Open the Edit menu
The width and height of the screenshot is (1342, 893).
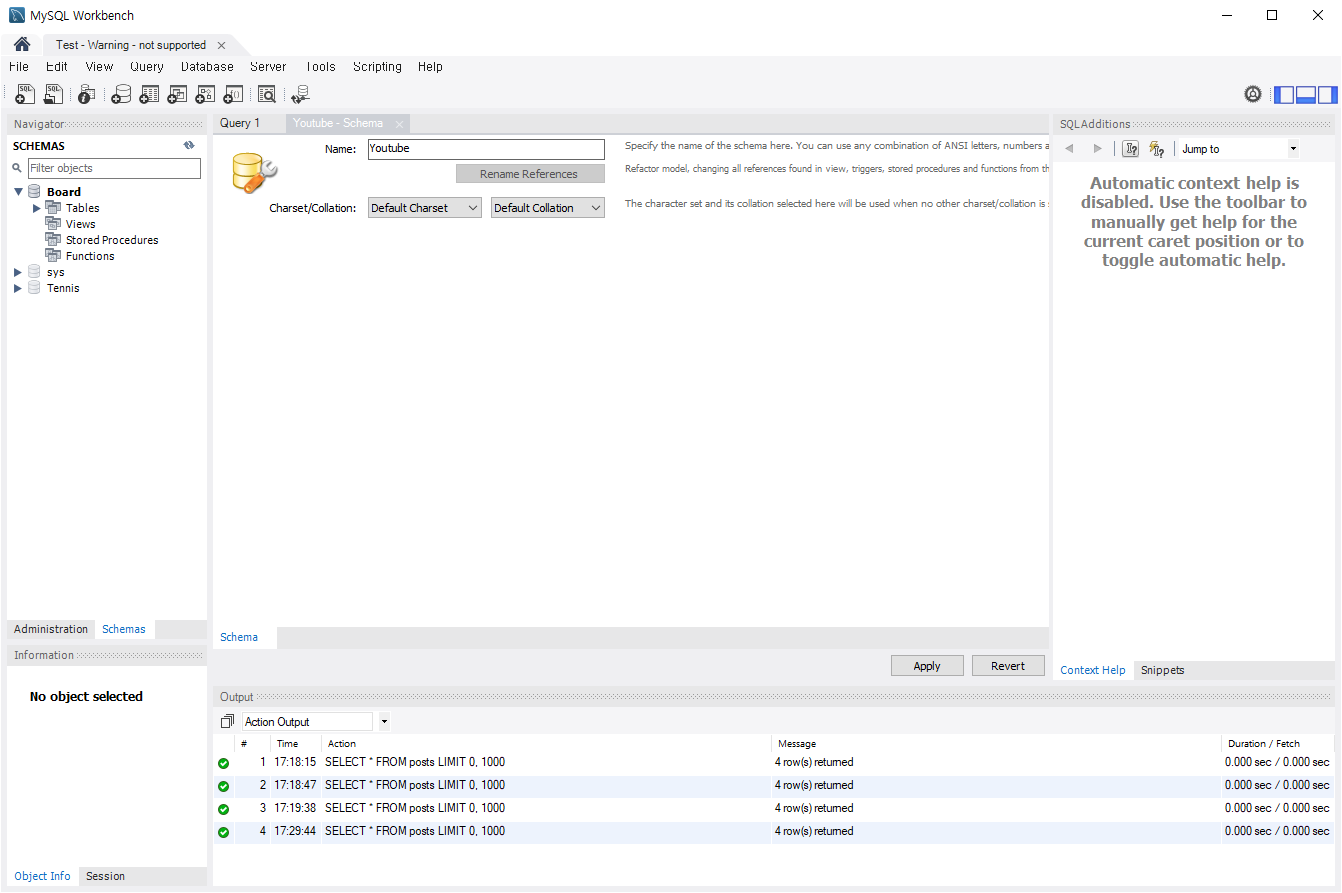pyautogui.click(x=57, y=67)
